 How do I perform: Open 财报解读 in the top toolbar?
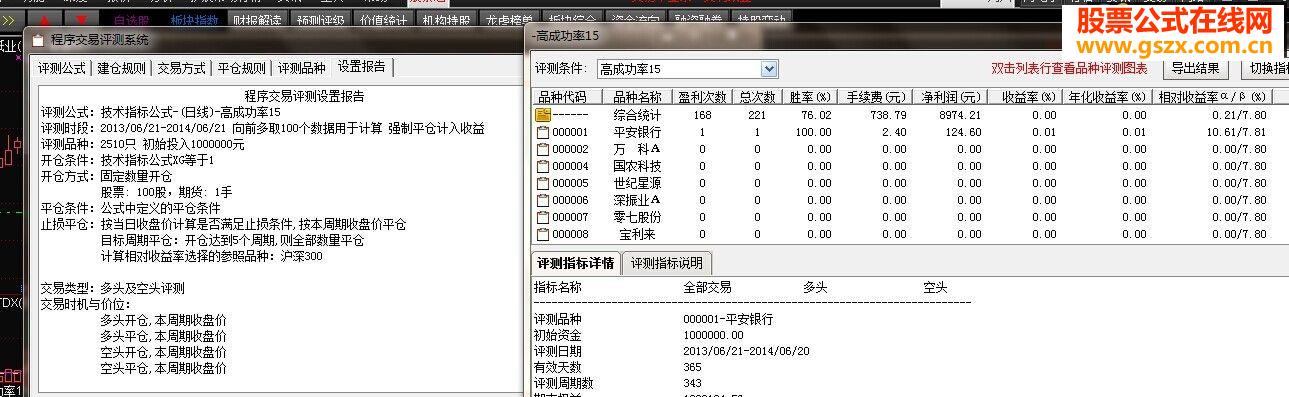pyautogui.click(x=256, y=19)
